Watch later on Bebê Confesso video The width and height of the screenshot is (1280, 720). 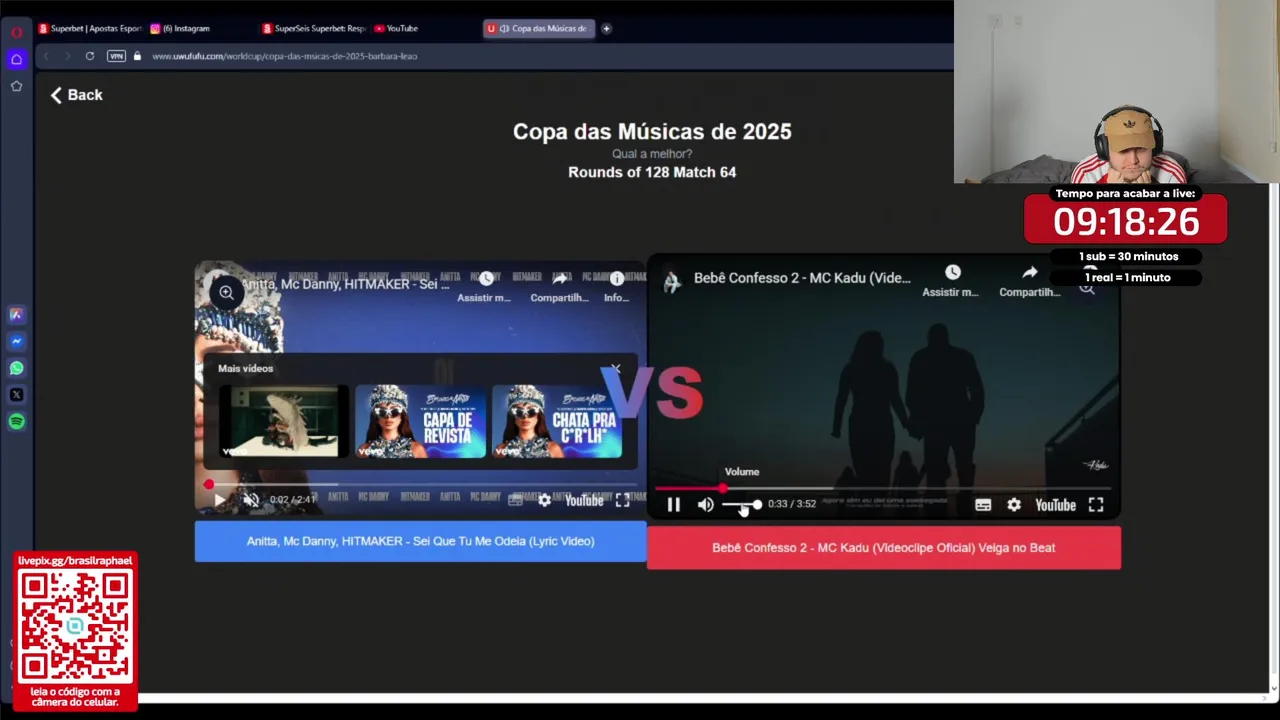(x=951, y=281)
